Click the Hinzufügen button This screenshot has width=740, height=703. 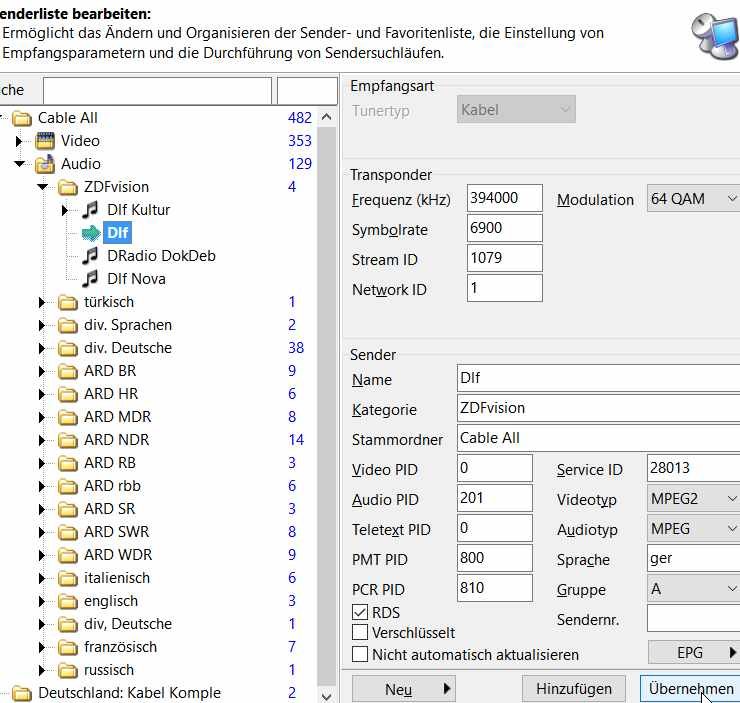[574, 688]
